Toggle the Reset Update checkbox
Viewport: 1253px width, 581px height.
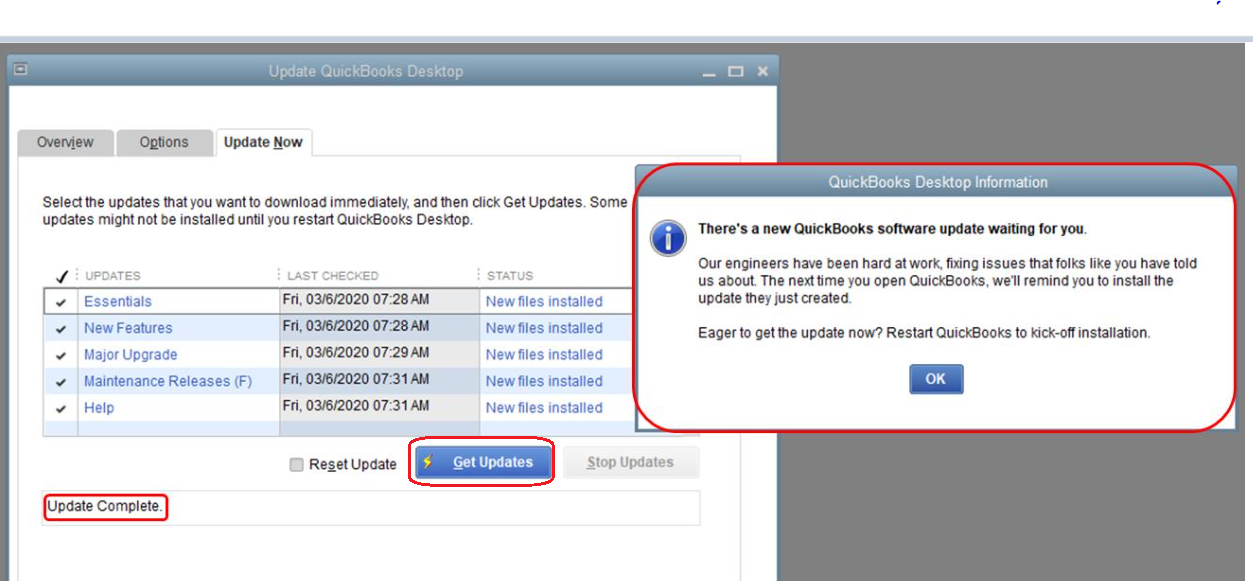(x=296, y=464)
